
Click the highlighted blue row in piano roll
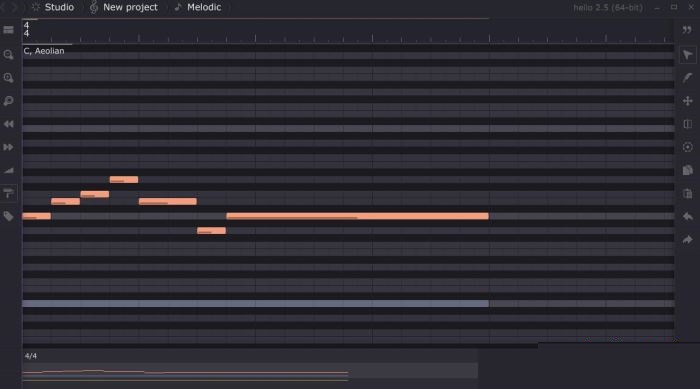tap(255, 304)
